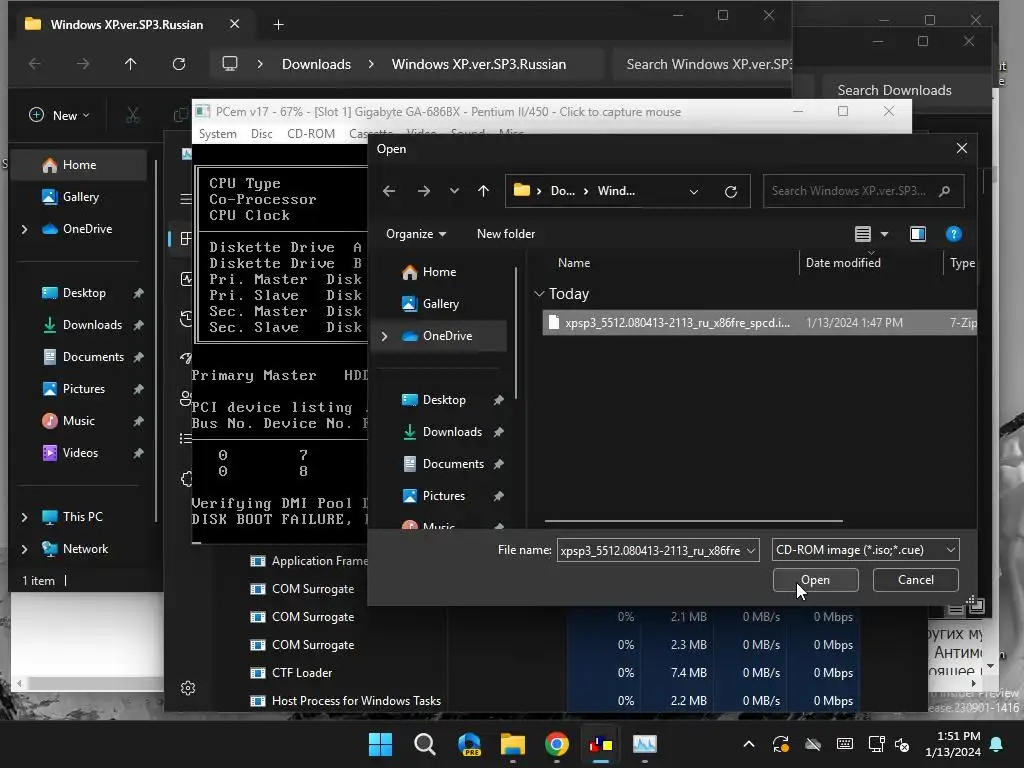Open Downloads in dialog sidebar

coord(452,432)
